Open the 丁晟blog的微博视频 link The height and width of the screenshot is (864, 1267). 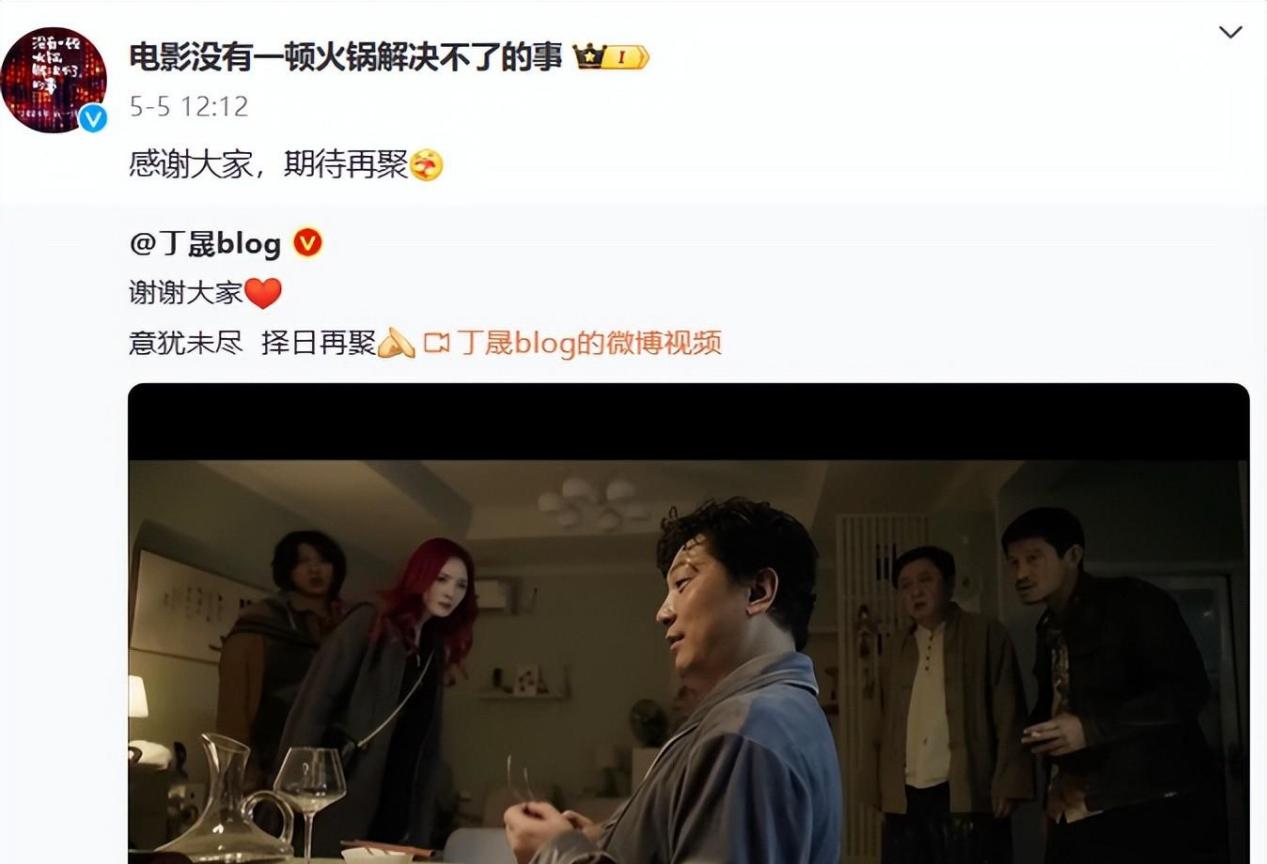(x=589, y=344)
